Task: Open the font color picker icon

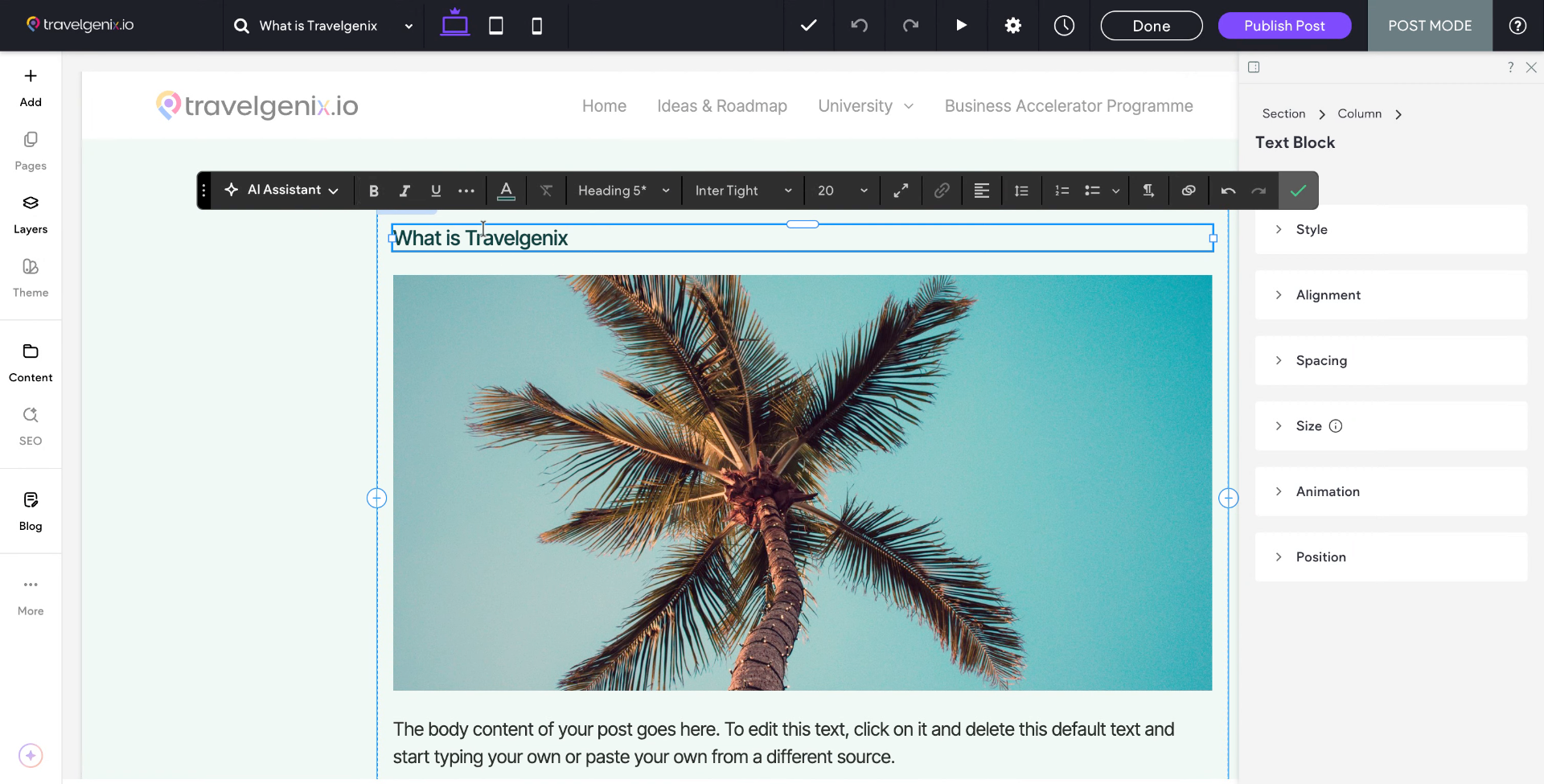Action: [x=507, y=191]
